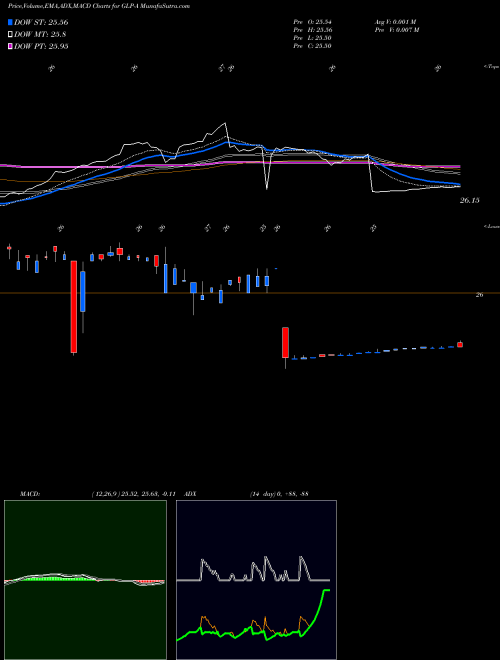
Task: Click the 26.15 price label beside EMA lines
Action: pos(469,201)
